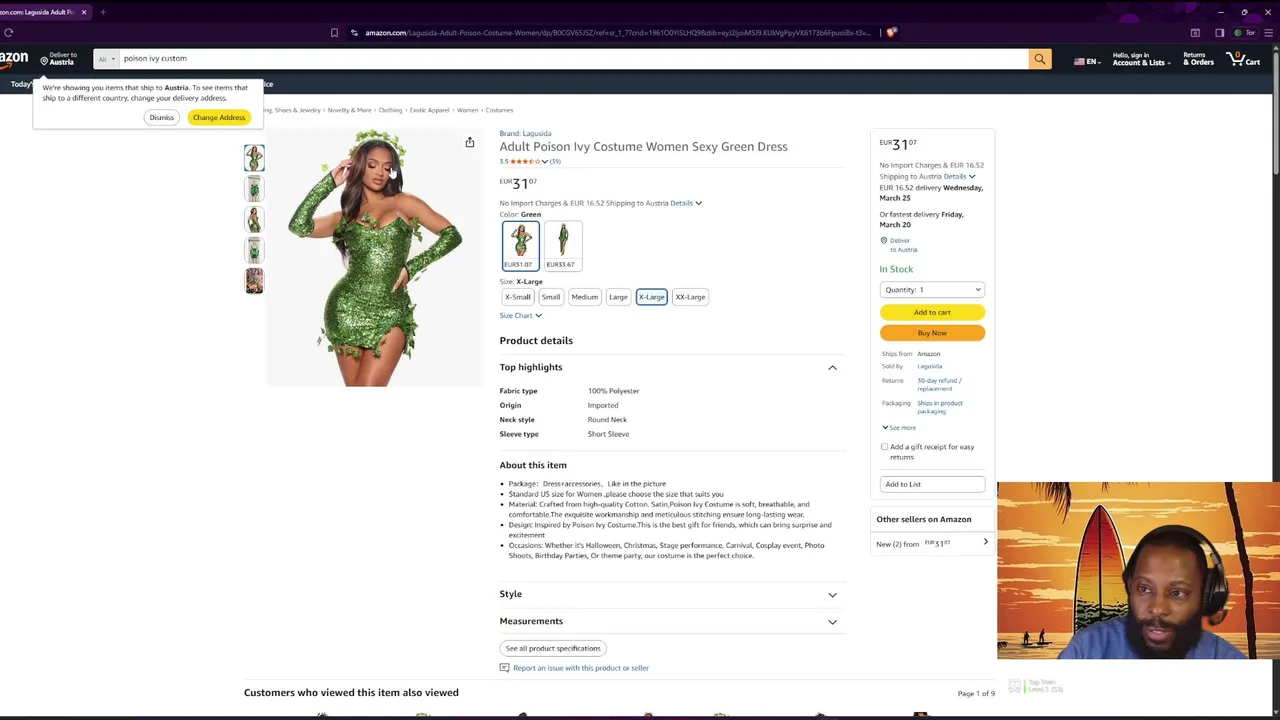The width and height of the screenshot is (1280, 720).
Task: Open Returns & Orders
Action: [1198, 59]
